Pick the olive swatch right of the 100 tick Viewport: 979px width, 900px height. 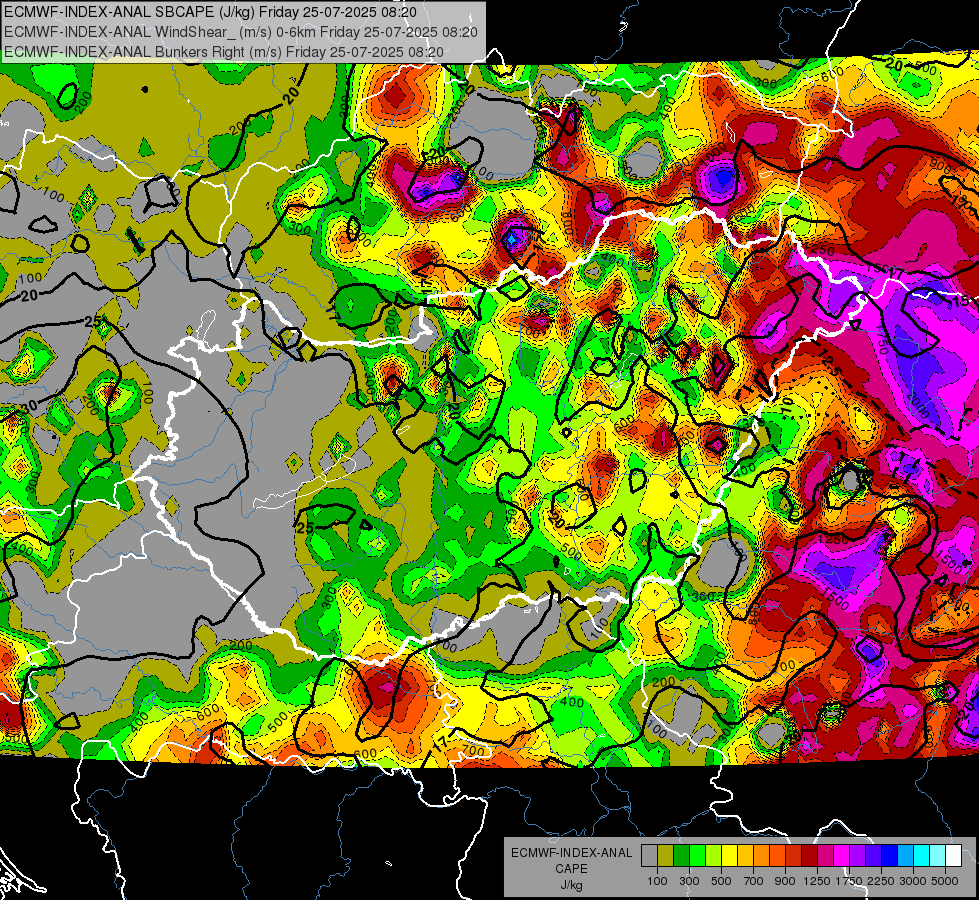pyautogui.click(x=666, y=855)
